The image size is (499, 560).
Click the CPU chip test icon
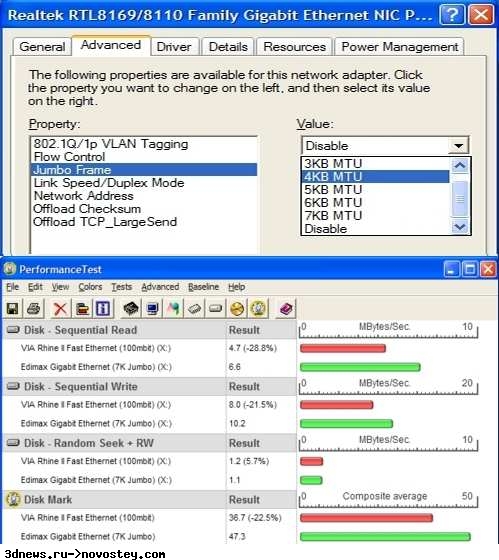click(131, 309)
